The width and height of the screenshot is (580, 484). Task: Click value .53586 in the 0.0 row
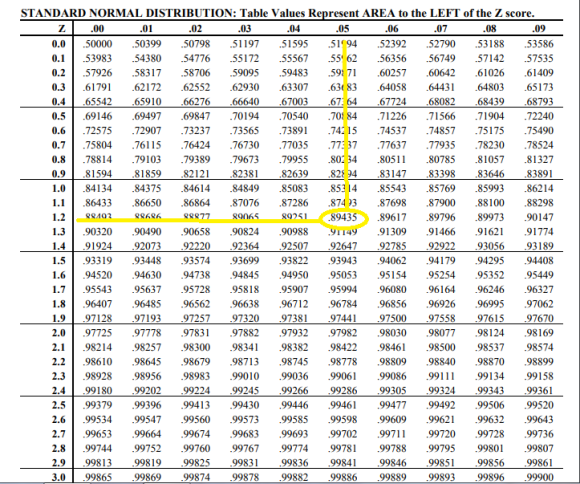click(539, 44)
